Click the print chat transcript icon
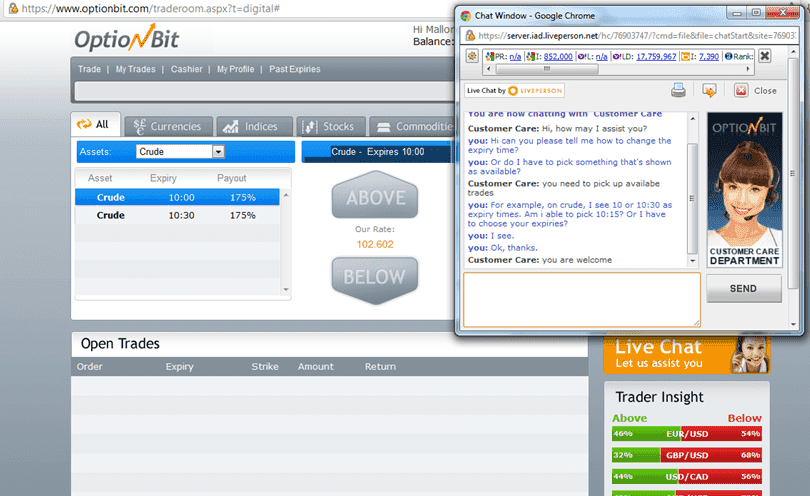This screenshot has width=810, height=496. pyautogui.click(x=678, y=90)
